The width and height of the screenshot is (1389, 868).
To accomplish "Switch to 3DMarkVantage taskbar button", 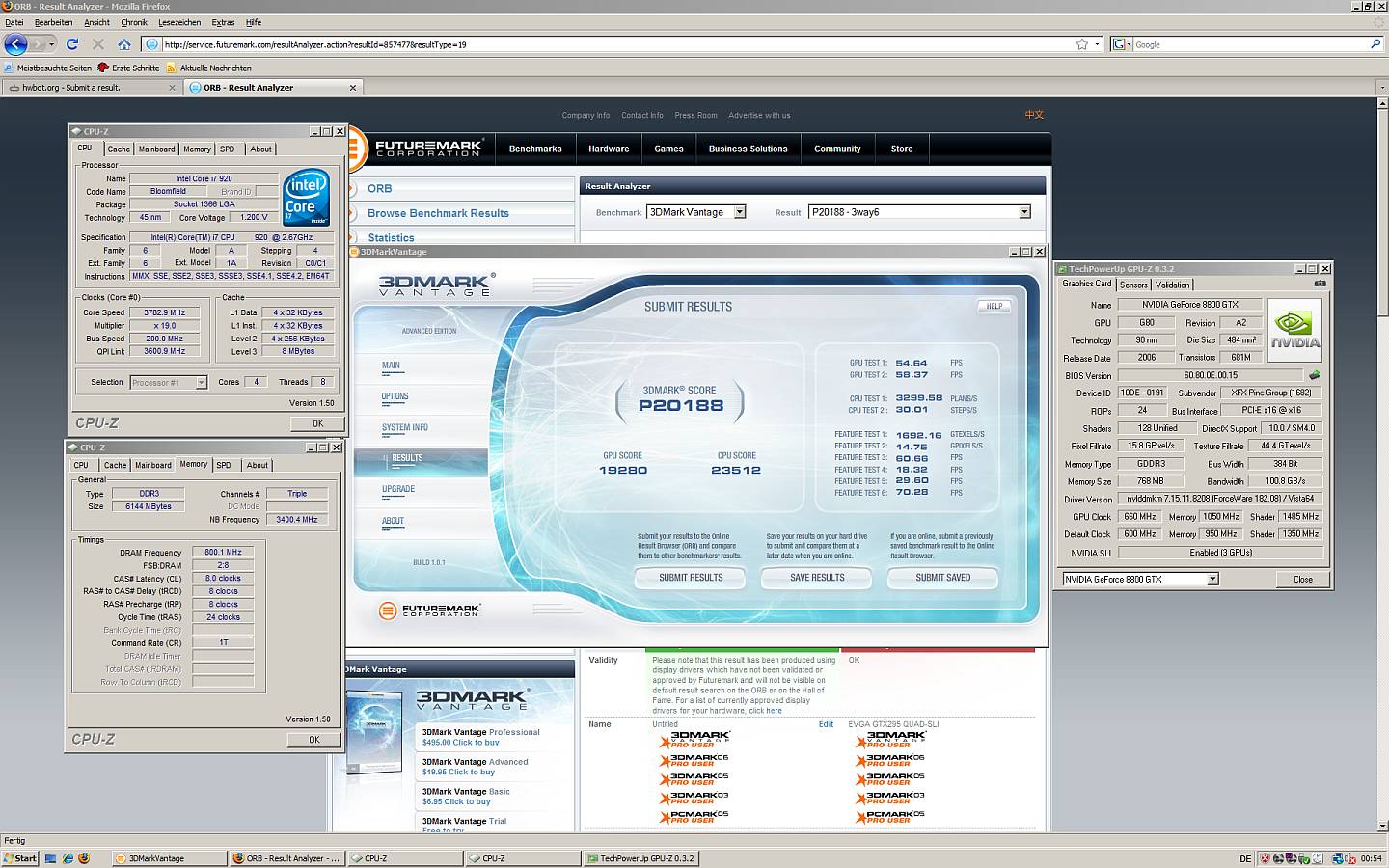I will click(x=170, y=858).
